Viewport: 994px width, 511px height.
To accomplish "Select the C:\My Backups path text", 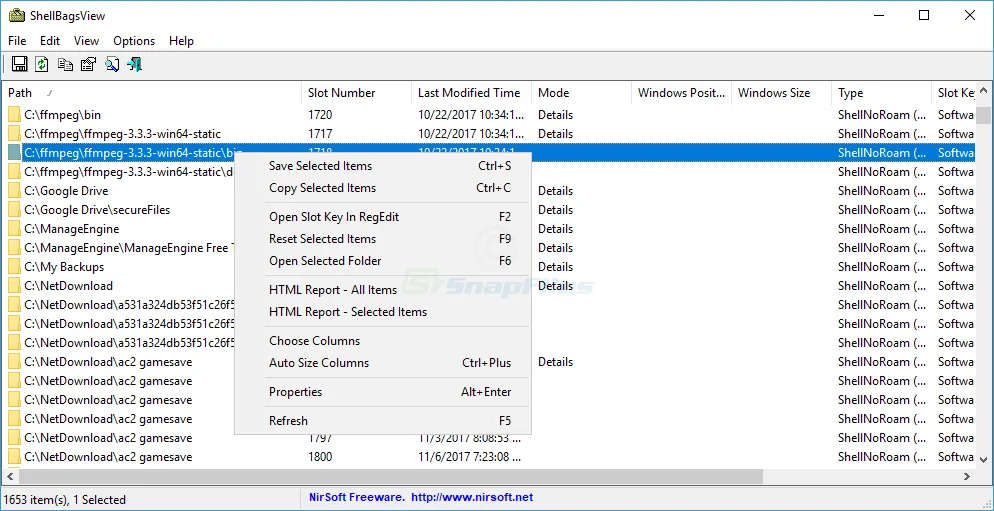I will coord(64,267).
